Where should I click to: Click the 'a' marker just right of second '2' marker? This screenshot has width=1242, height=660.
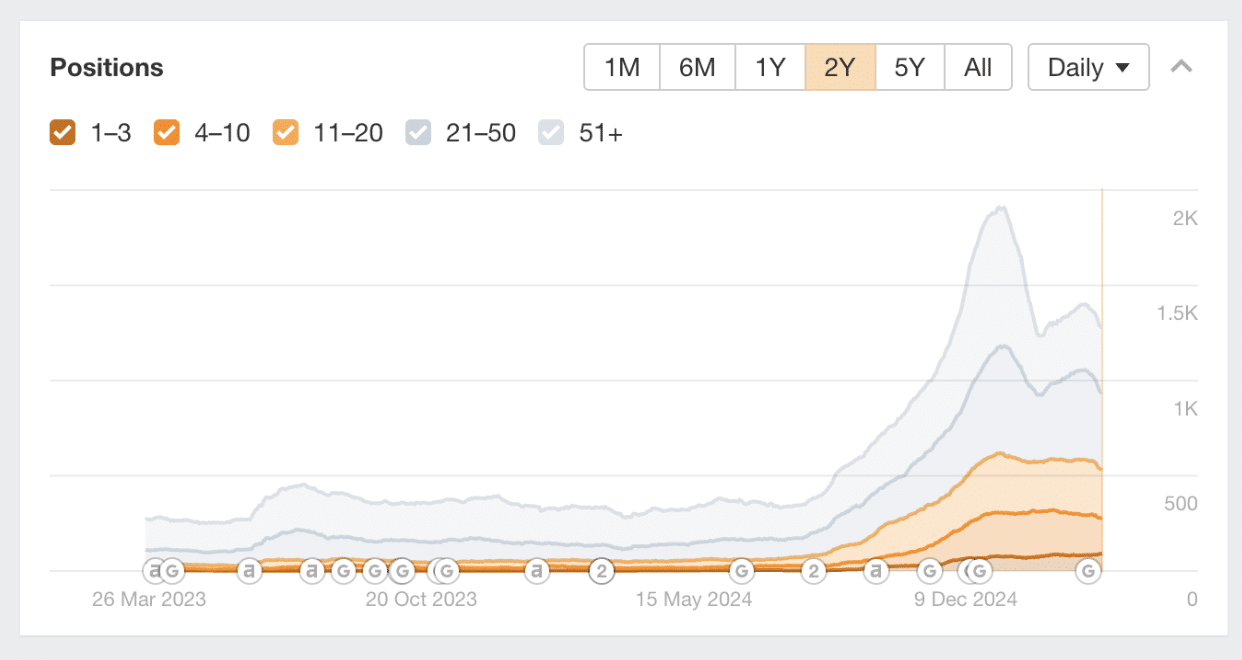(877, 571)
